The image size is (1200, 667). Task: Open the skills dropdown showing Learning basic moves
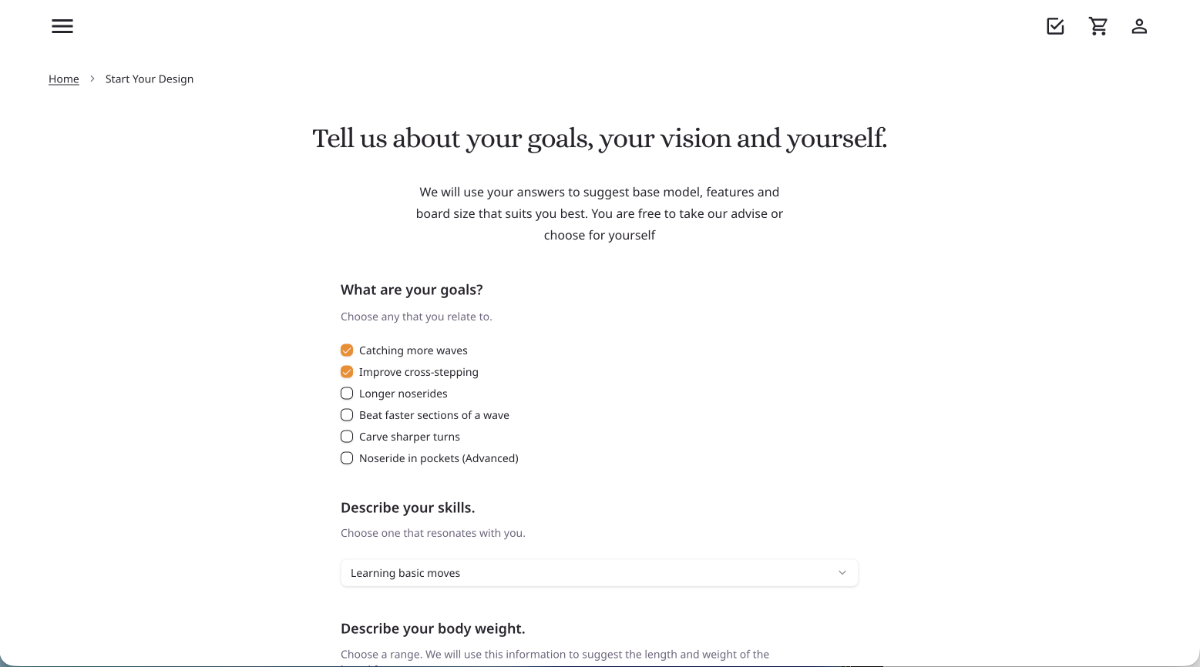pos(599,572)
